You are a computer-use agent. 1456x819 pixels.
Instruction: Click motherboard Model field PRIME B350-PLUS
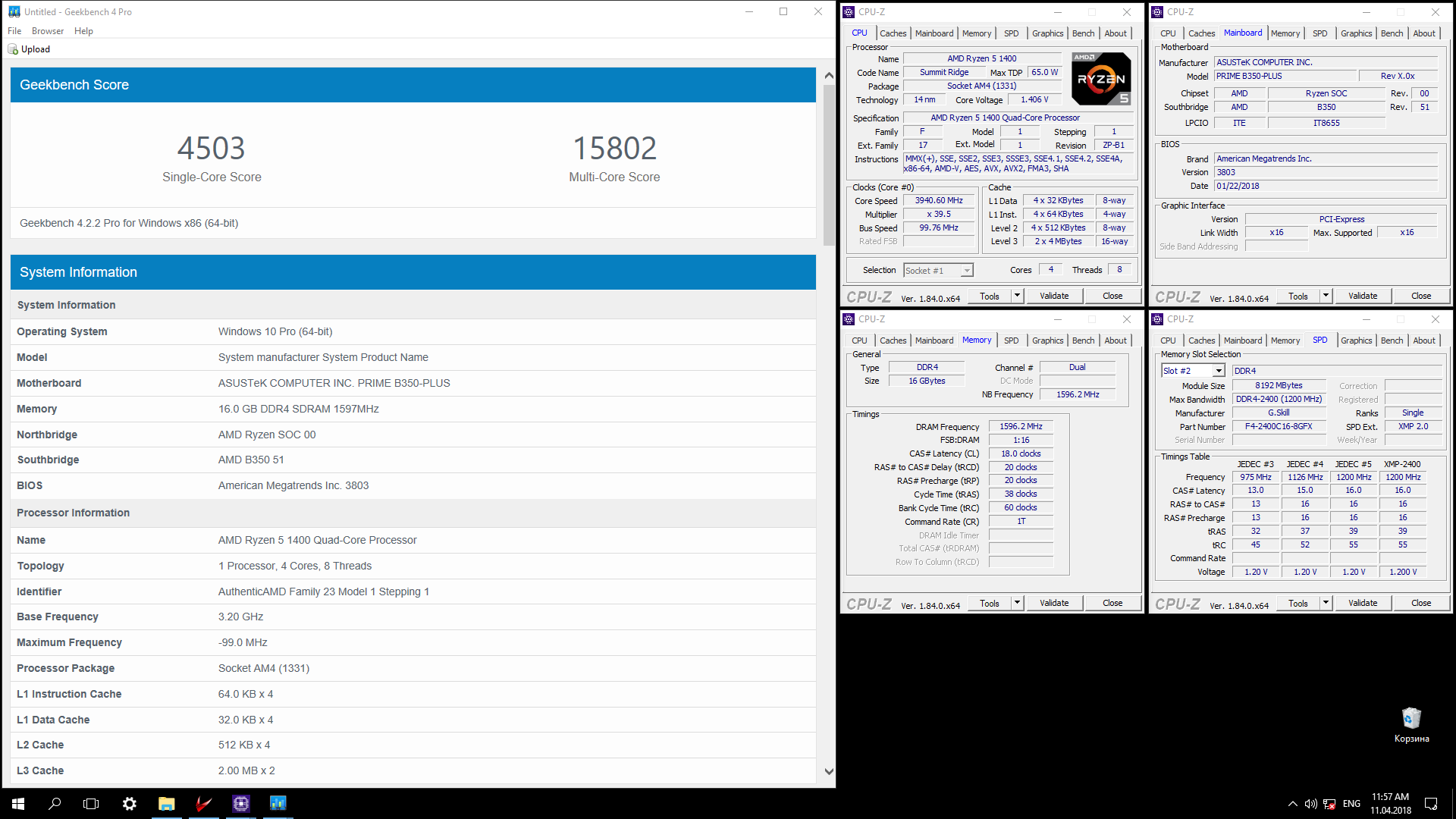click(1285, 76)
